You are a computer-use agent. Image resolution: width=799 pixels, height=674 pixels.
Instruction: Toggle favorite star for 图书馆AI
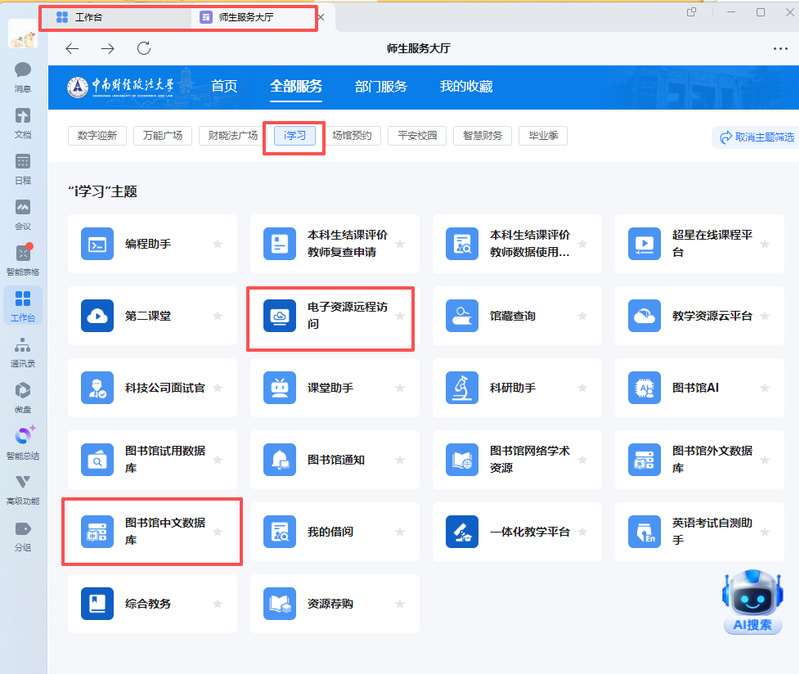765,388
